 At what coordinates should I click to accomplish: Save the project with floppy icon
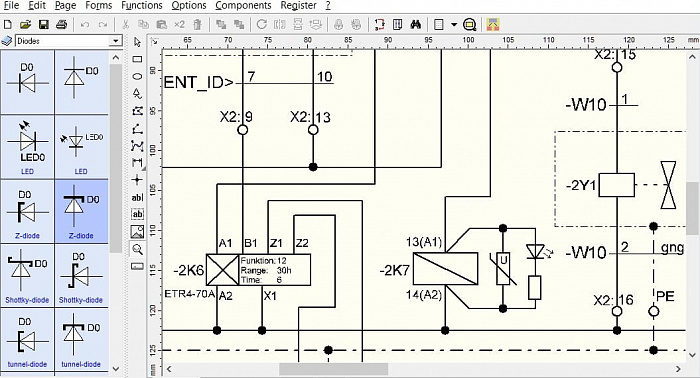(x=43, y=25)
